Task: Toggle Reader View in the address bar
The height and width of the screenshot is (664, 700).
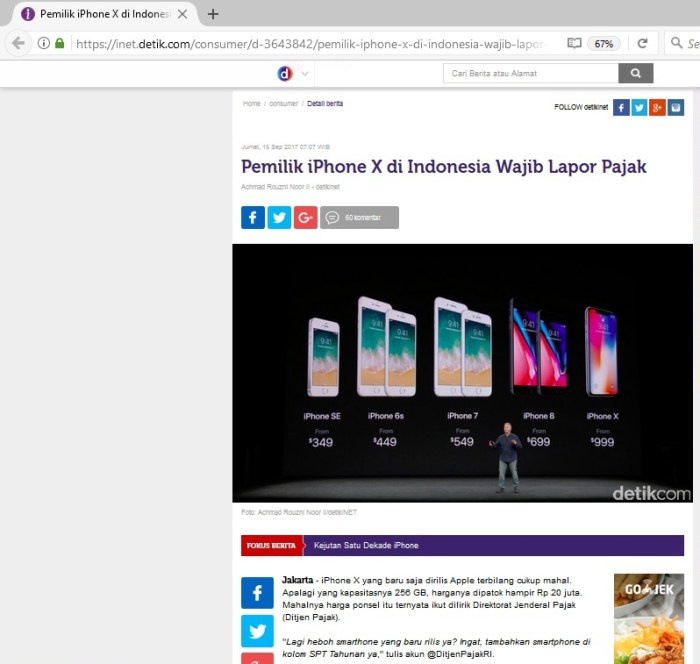Action: 573,43
